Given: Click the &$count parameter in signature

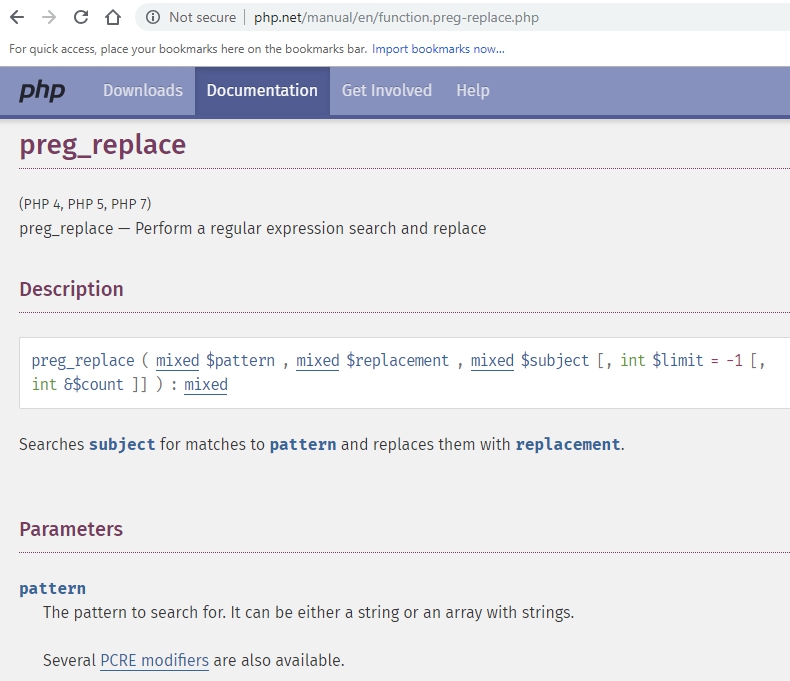Looking at the screenshot, I should coord(93,385).
